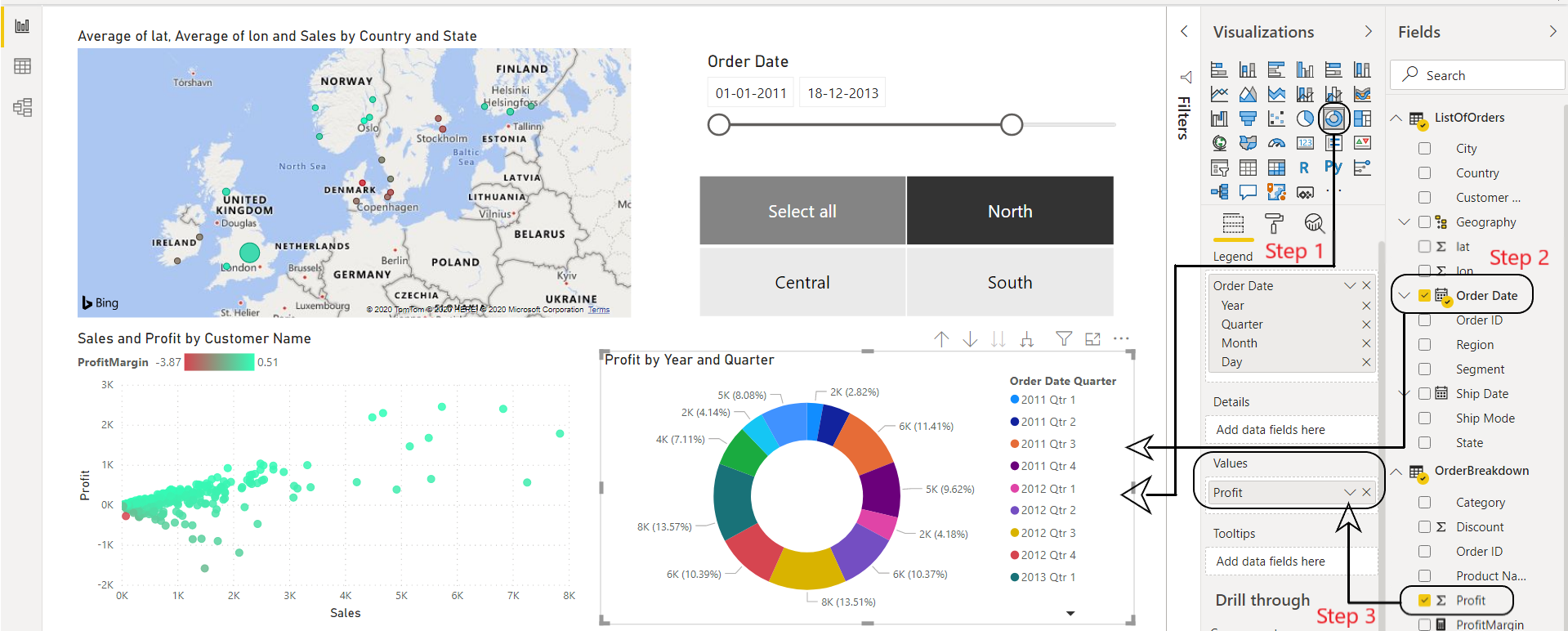Open the Profit value field dropdown

point(1350,492)
